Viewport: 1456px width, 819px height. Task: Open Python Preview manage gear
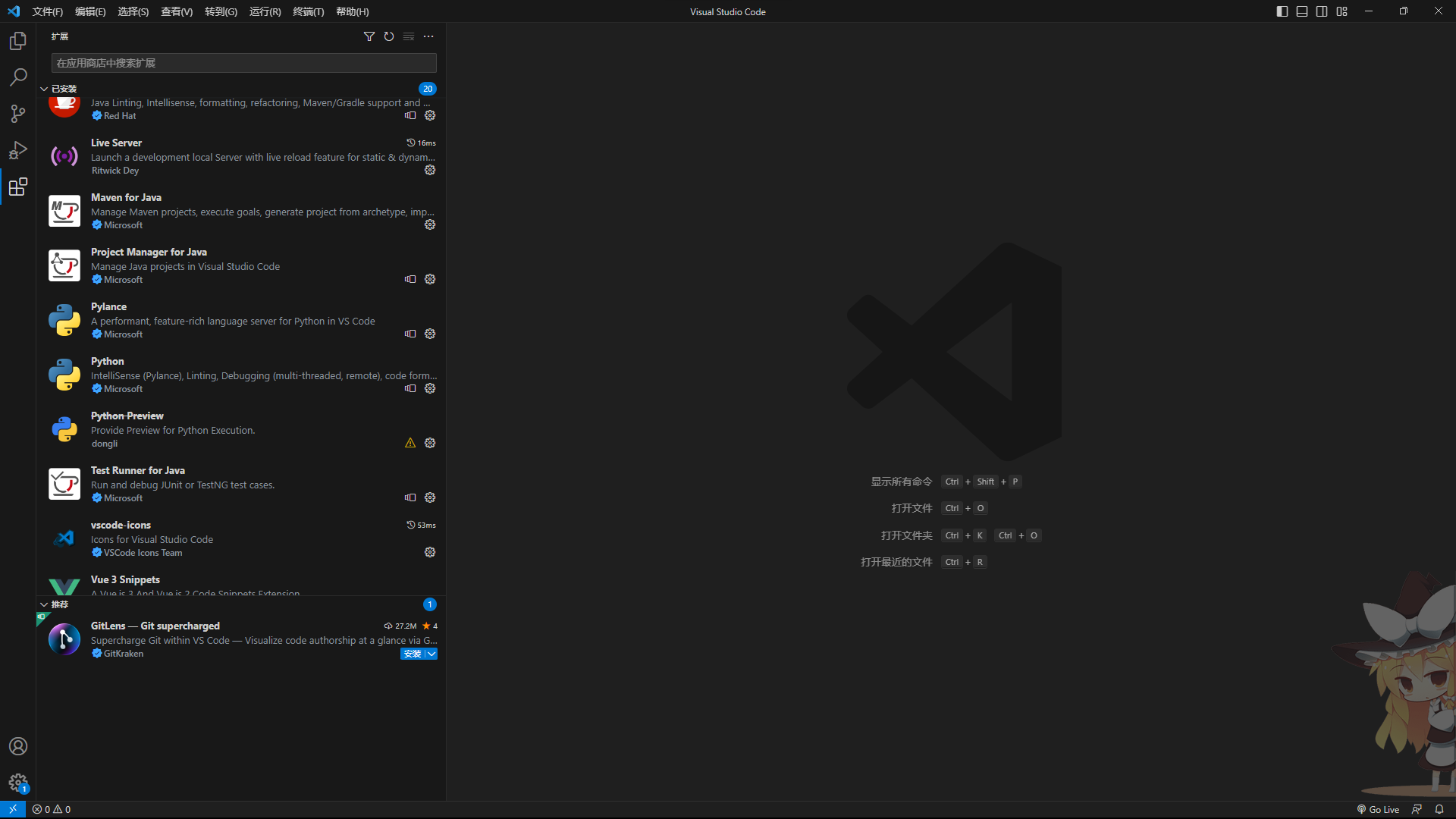coord(430,443)
